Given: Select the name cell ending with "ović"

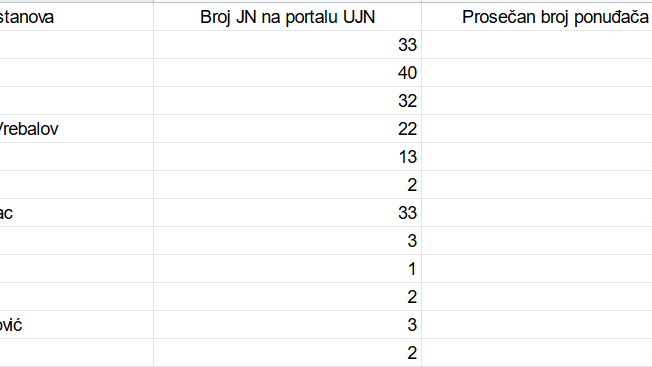Looking at the screenshot, I should pos(77,325).
